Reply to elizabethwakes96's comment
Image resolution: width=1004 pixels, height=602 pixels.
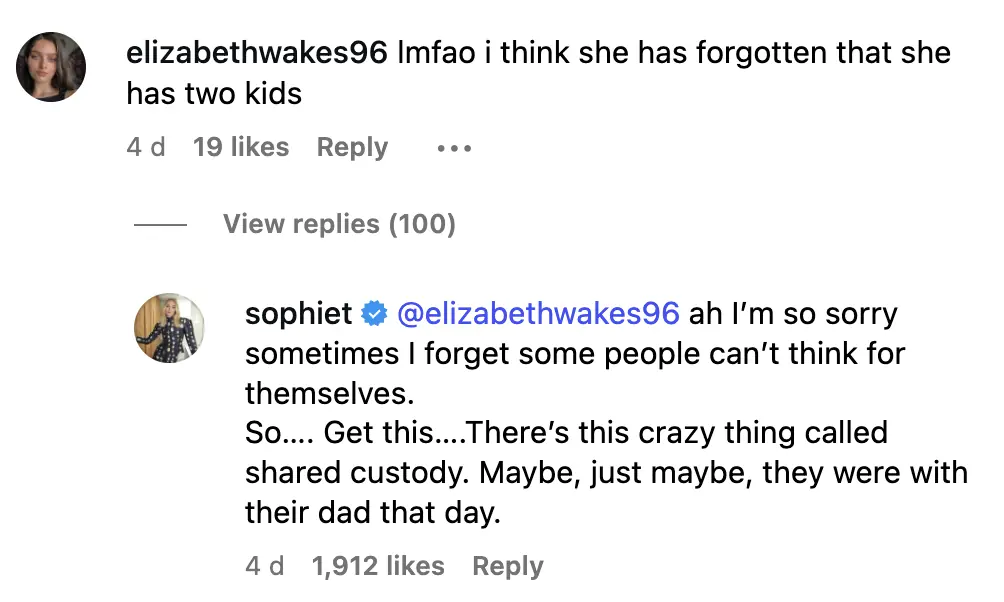(x=352, y=148)
